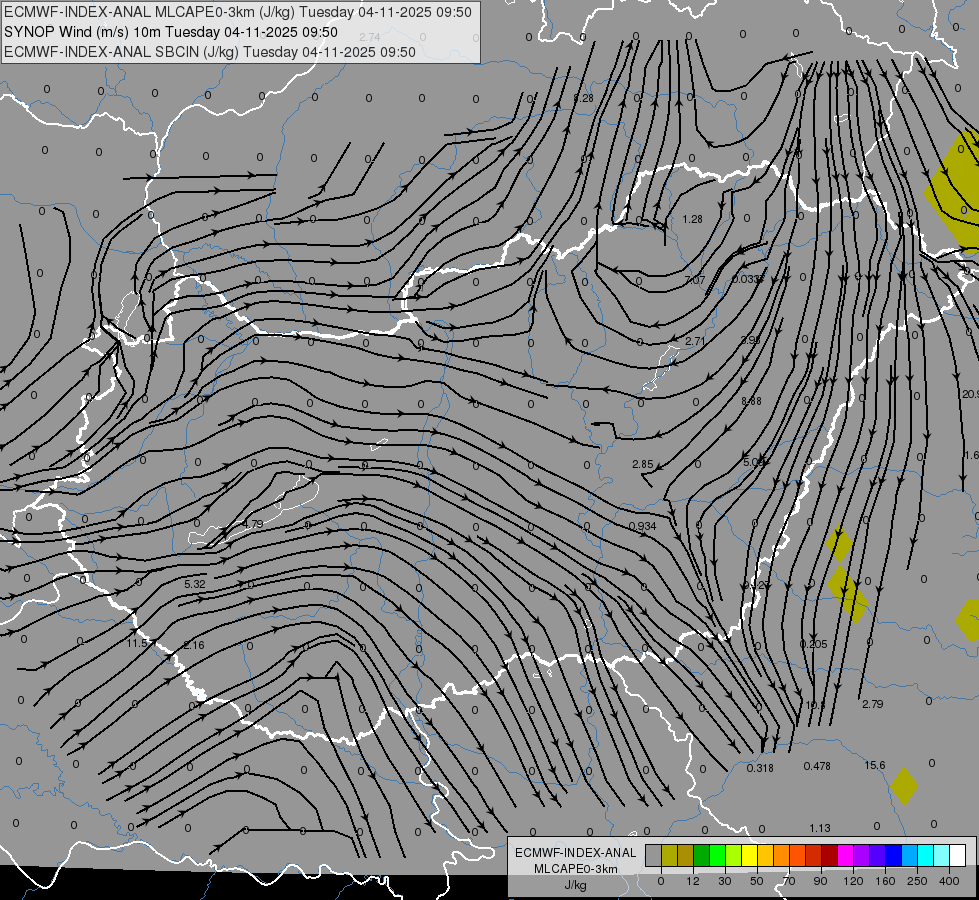Click the map value 4.79
Viewport: 979px width, 900px height.
pos(253,524)
